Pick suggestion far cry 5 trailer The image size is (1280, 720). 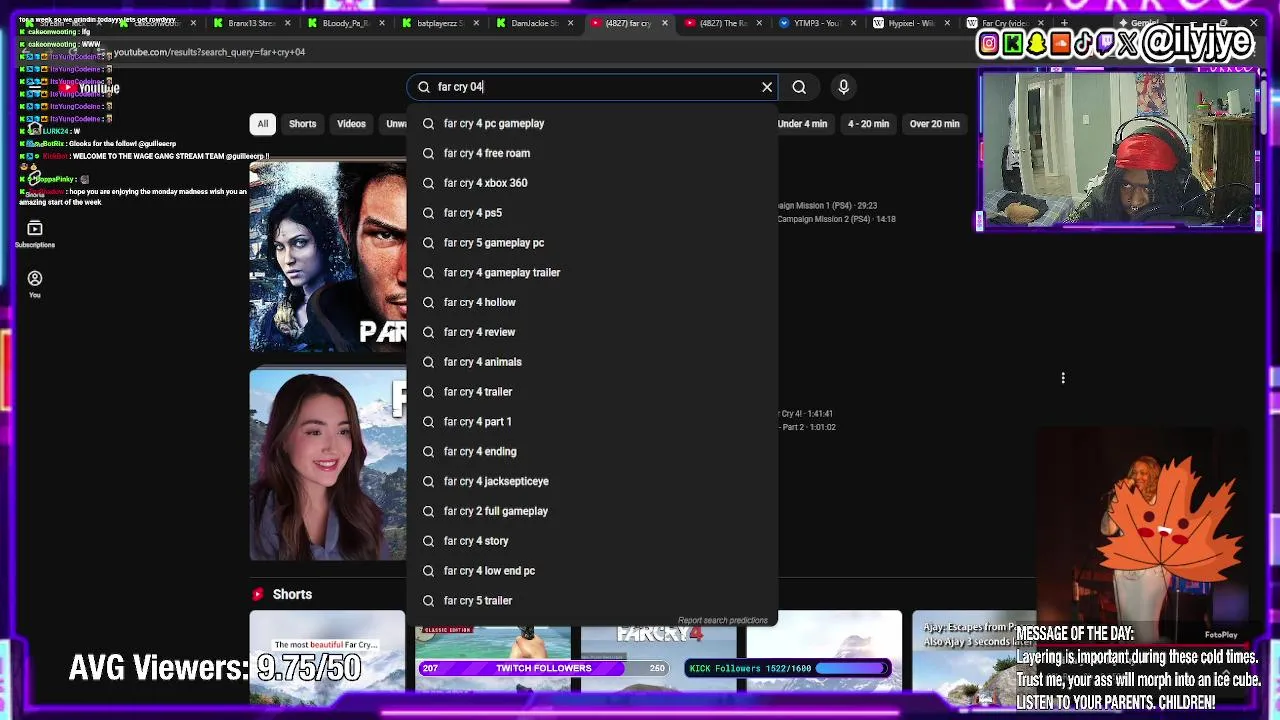592,601
